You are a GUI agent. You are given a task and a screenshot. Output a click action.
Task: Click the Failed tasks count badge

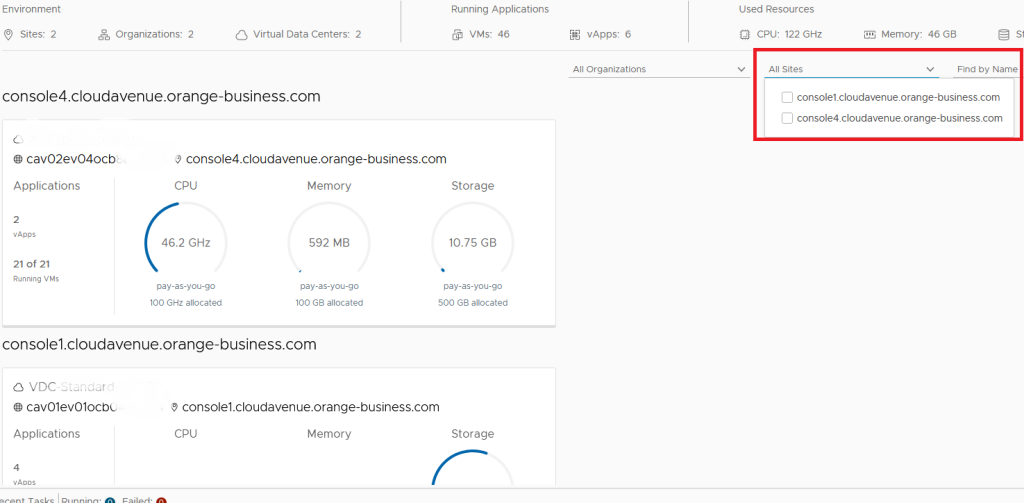pyautogui.click(x=161, y=501)
